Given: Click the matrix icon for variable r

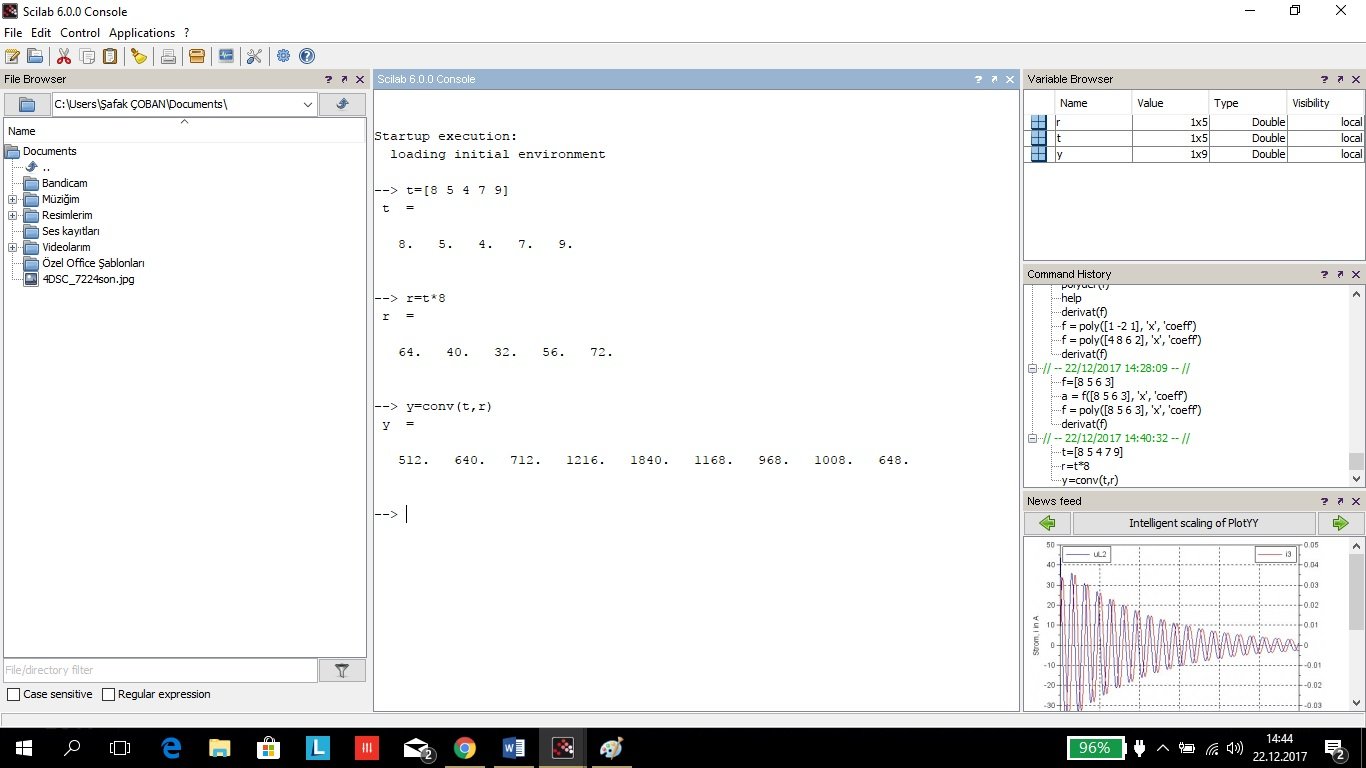Looking at the screenshot, I should tap(1038, 122).
